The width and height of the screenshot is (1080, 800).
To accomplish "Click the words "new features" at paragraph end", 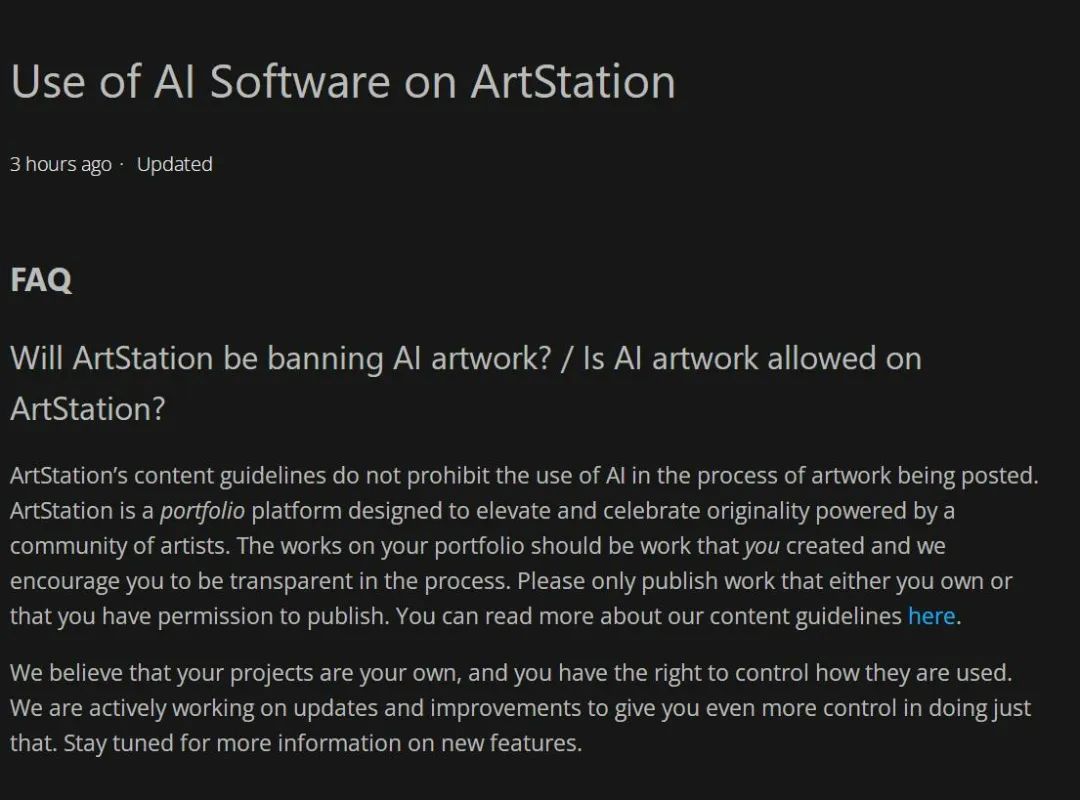I will [508, 743].
